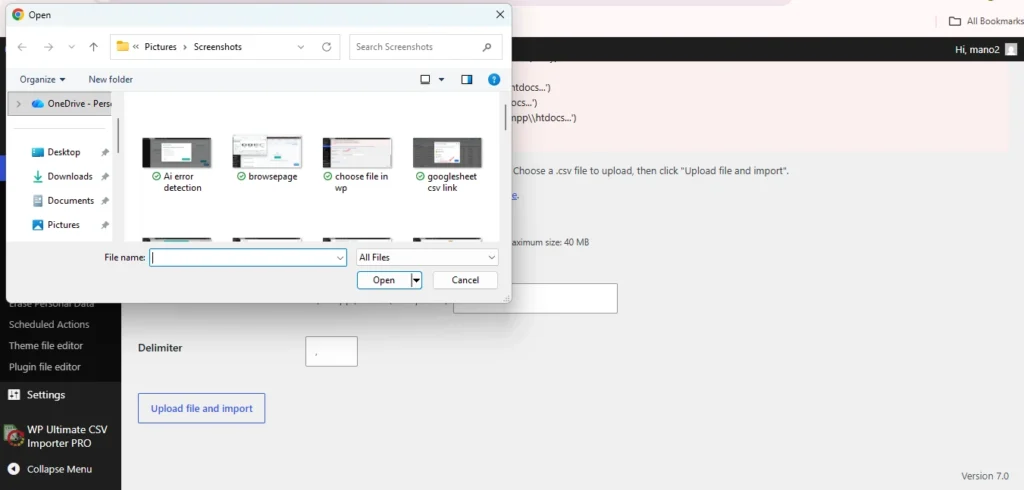Select the Ai error detection thumbnail
This screenshot has width=1024, height=490.
tap(176, 152)
